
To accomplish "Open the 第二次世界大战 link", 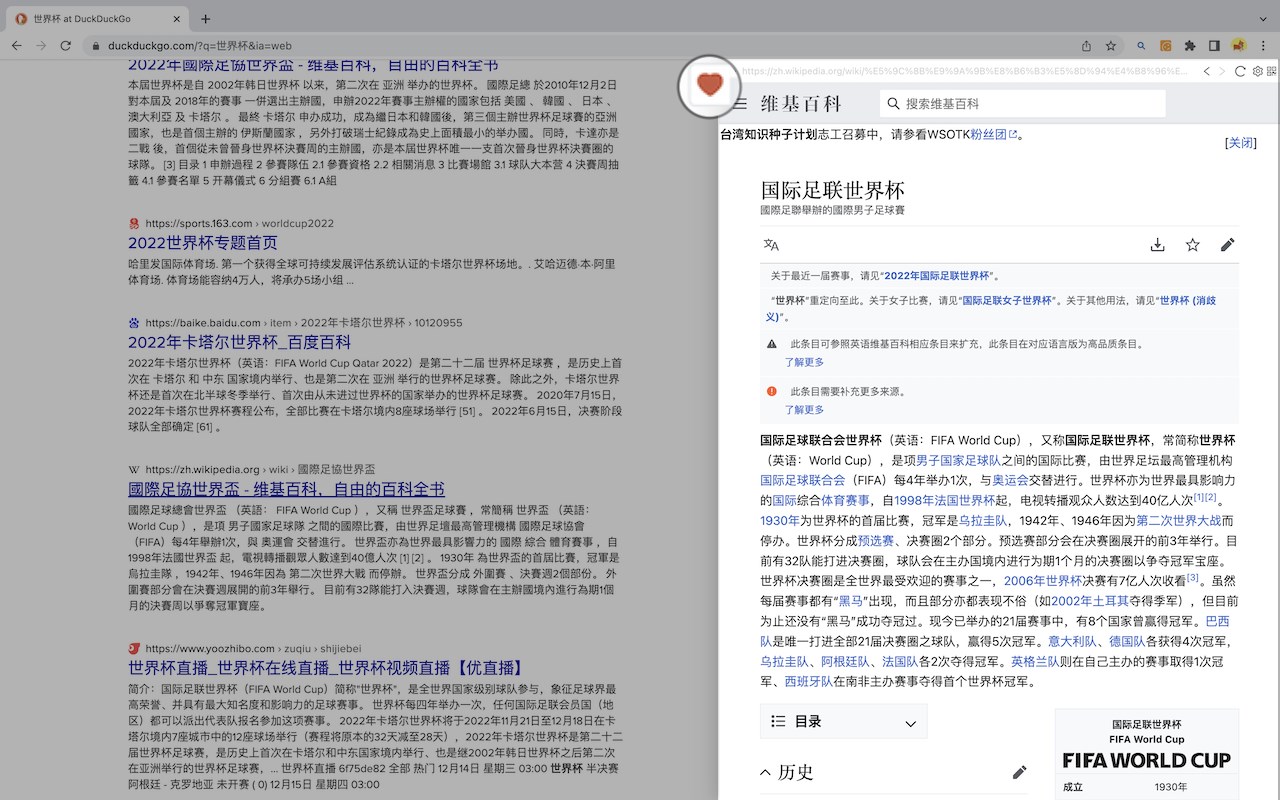I will pos(1178,520).
